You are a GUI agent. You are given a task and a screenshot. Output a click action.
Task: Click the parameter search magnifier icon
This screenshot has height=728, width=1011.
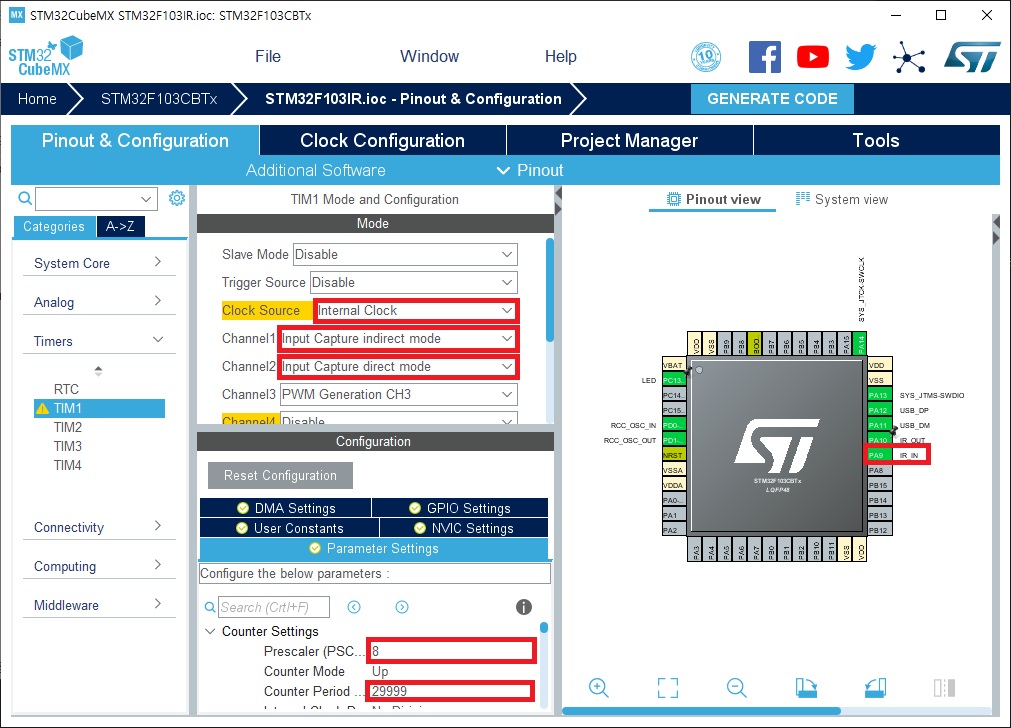(210, 607)
